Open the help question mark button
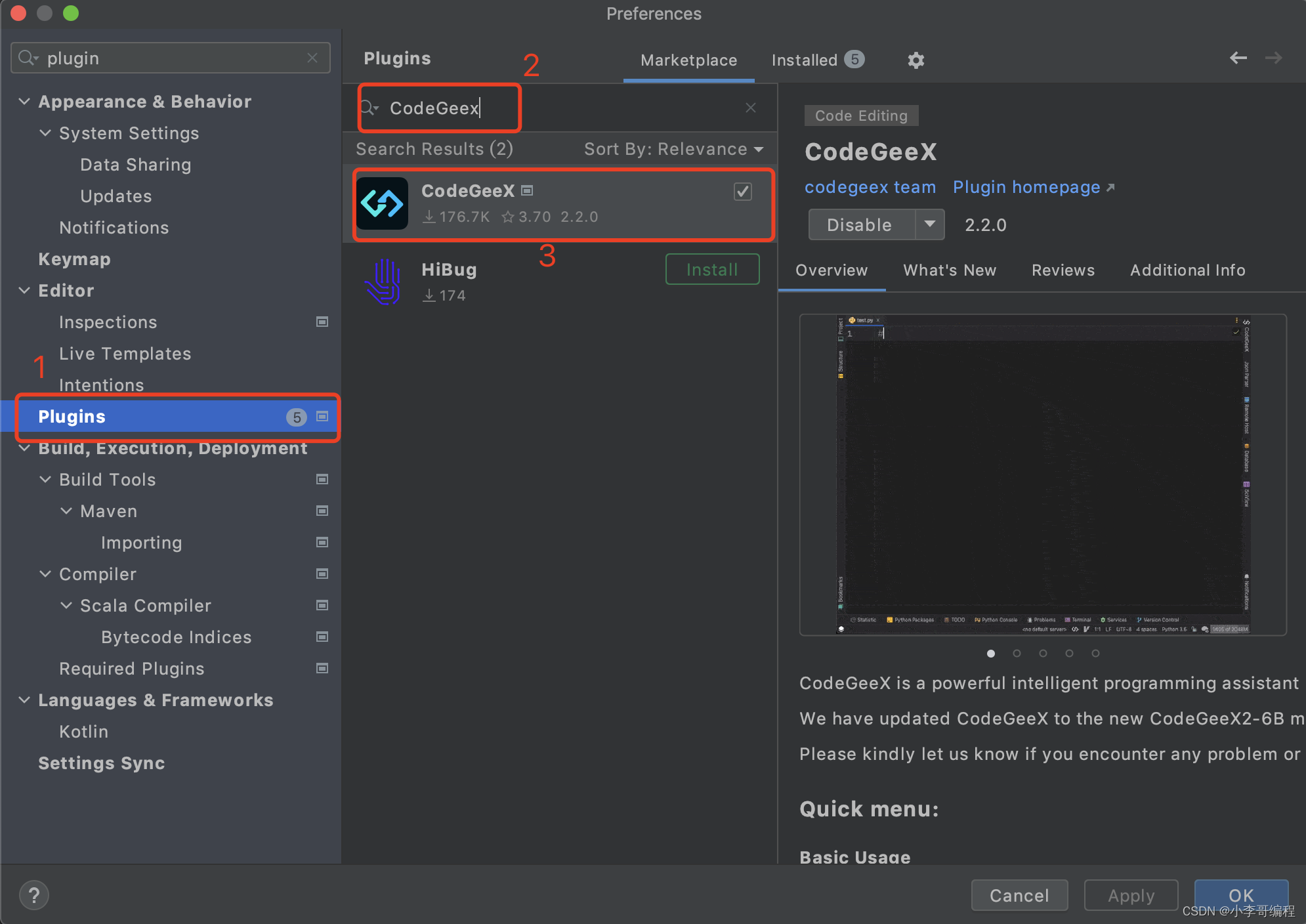 pos(34,895)
